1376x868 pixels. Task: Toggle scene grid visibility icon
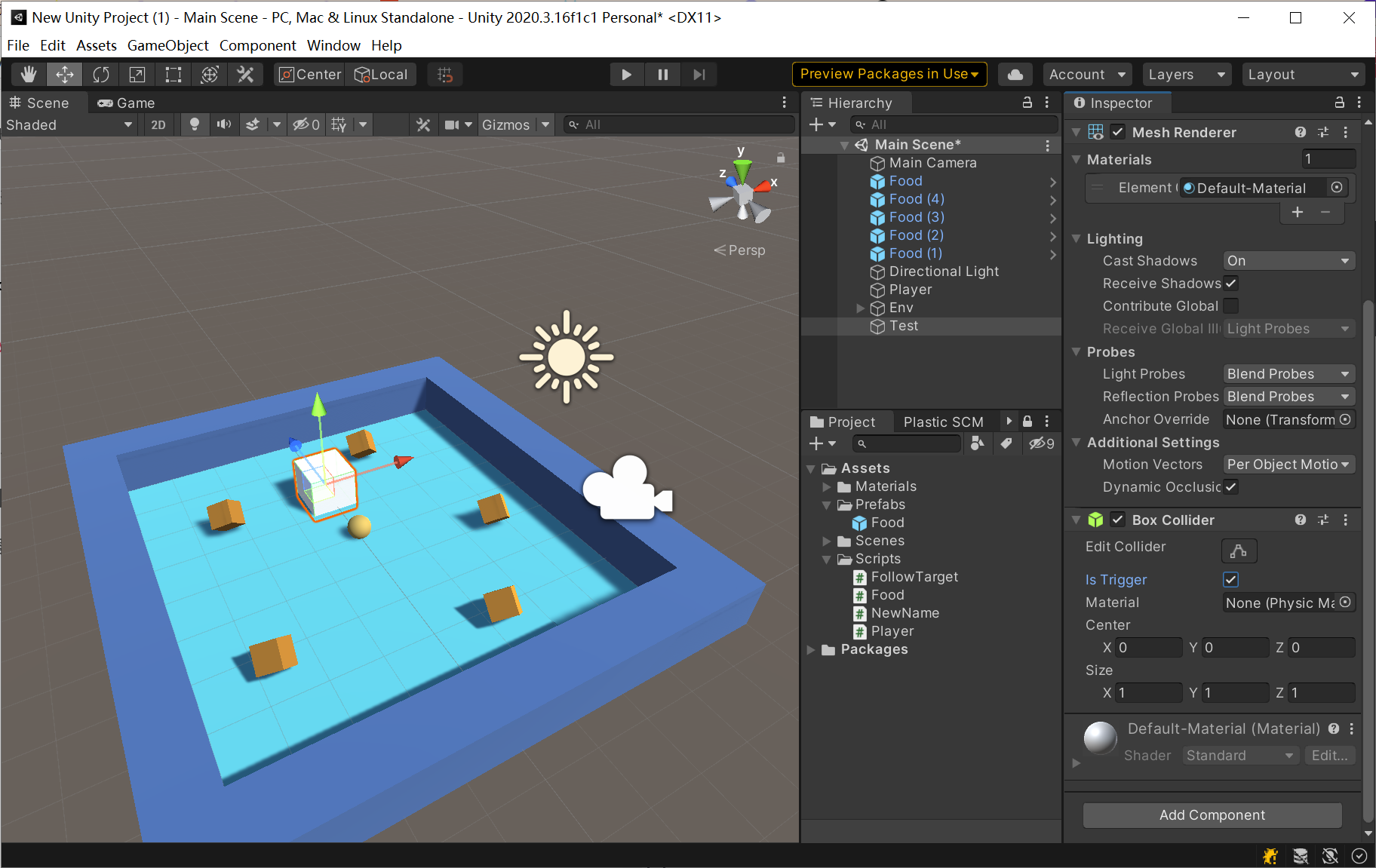339,124
